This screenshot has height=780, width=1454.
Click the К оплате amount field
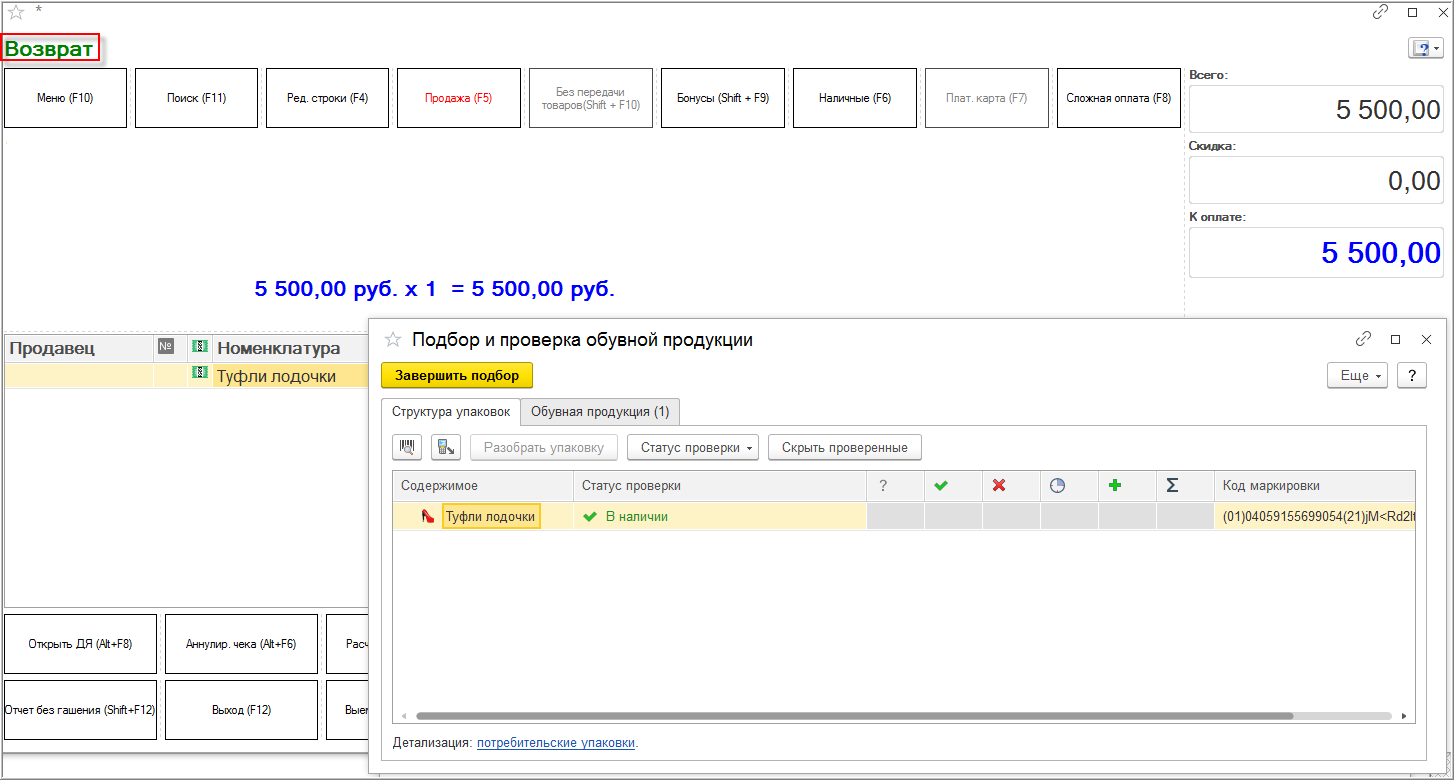point(1316,252)
